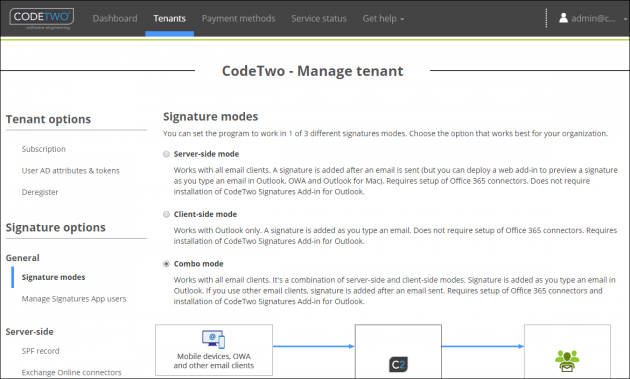The width and height of the screenshot is (630, 379).
Task: Click the mobile devices and OWA icon
Action: pyautogui.click(x=213, y=339)
